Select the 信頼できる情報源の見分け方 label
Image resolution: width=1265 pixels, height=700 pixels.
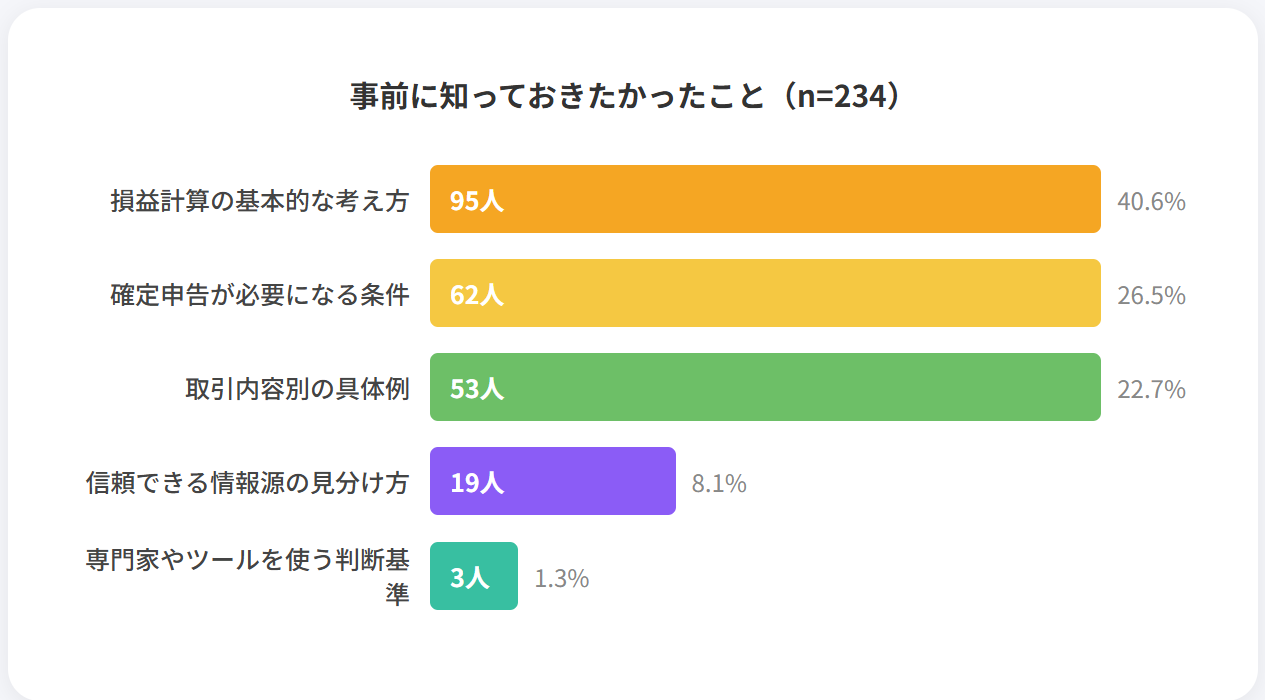(x=248, y=482)
